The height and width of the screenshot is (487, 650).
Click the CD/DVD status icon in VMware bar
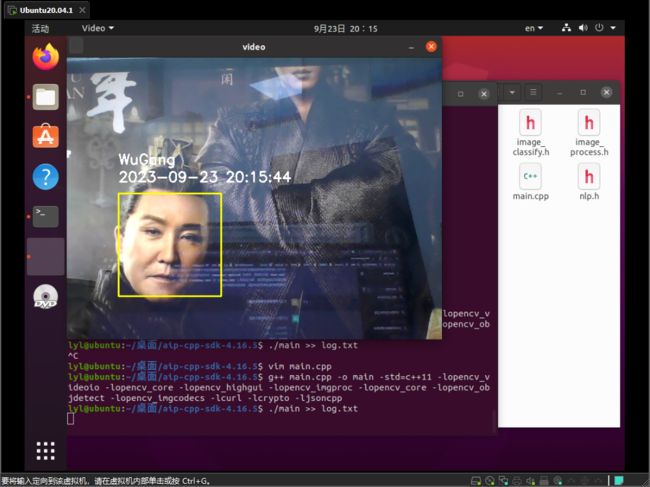[490, 481]
